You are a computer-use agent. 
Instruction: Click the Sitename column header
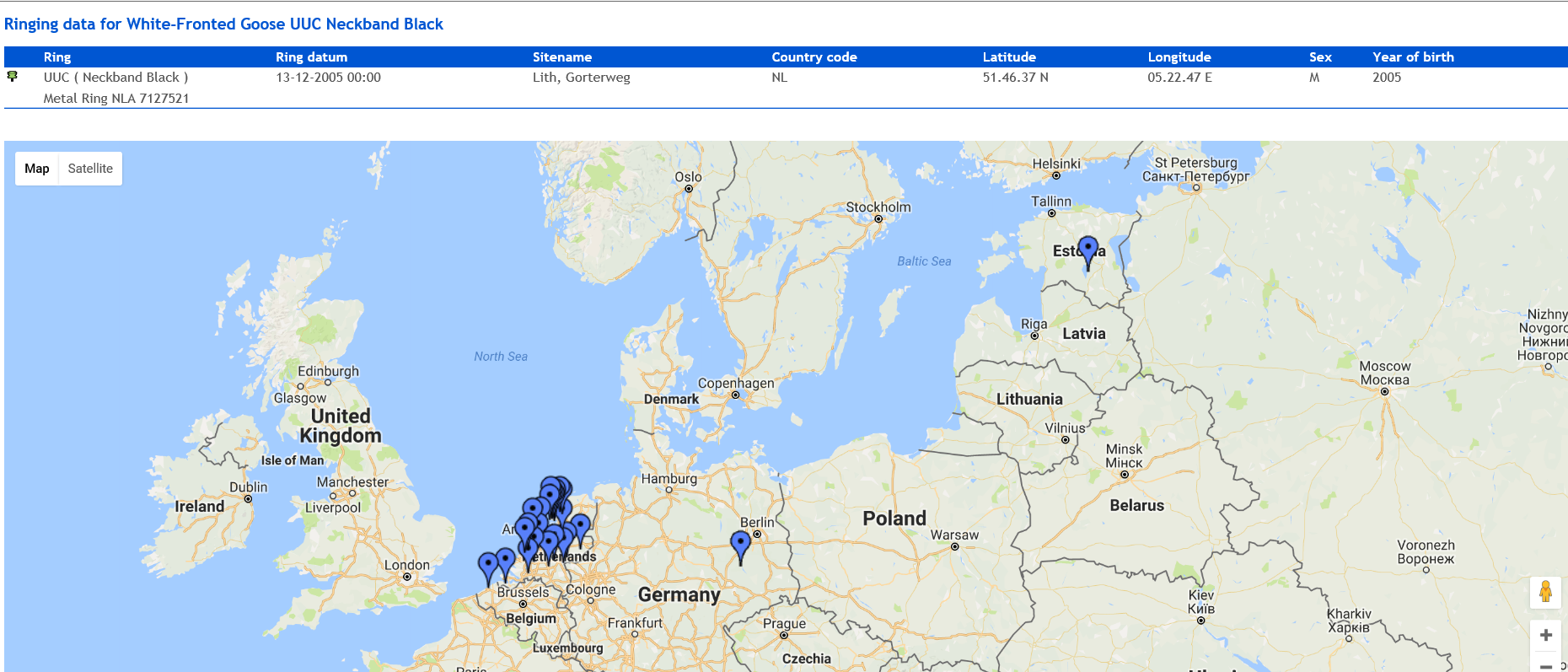pos(562,57)
